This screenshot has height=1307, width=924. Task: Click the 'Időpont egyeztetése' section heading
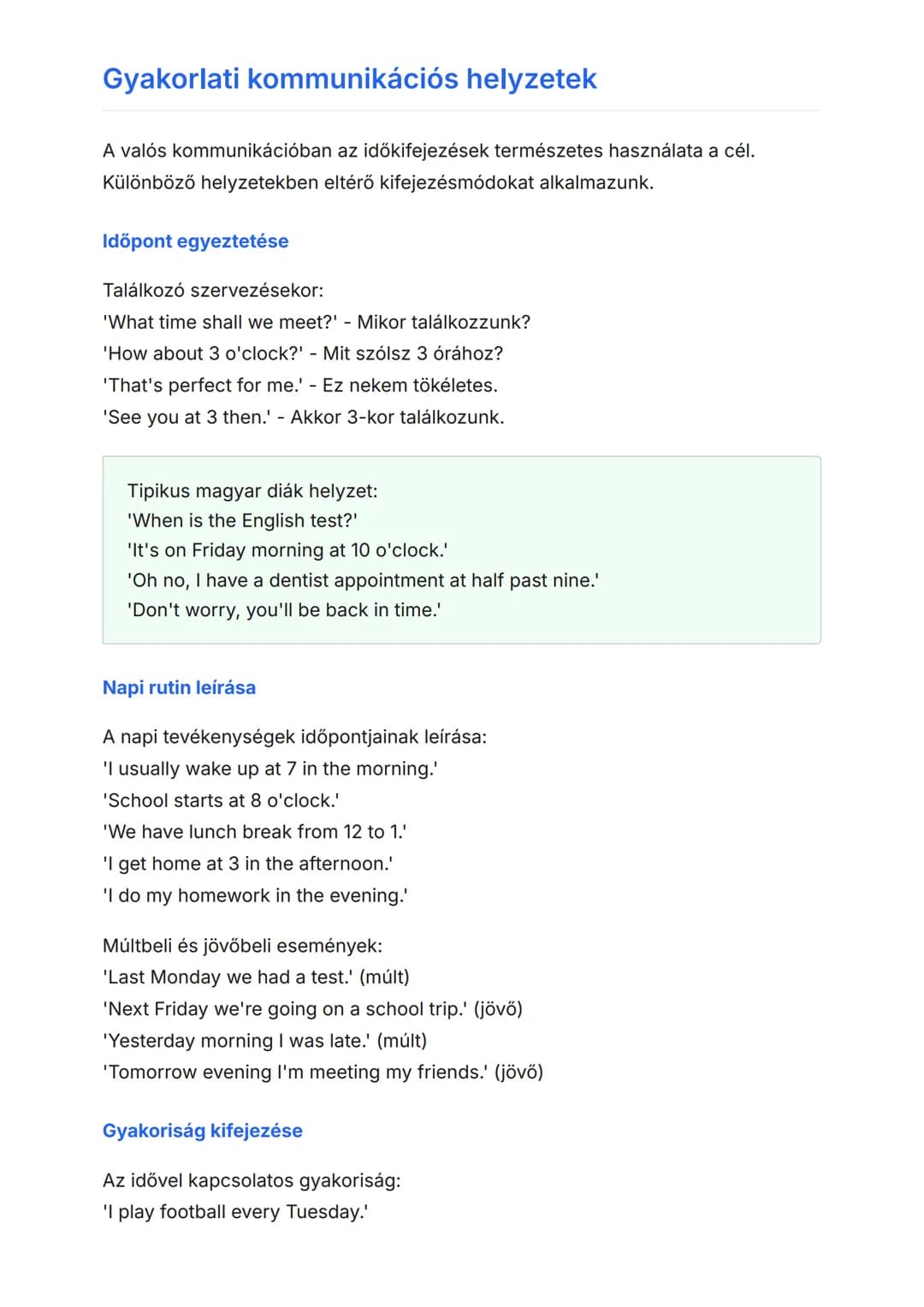coord(195,241)
